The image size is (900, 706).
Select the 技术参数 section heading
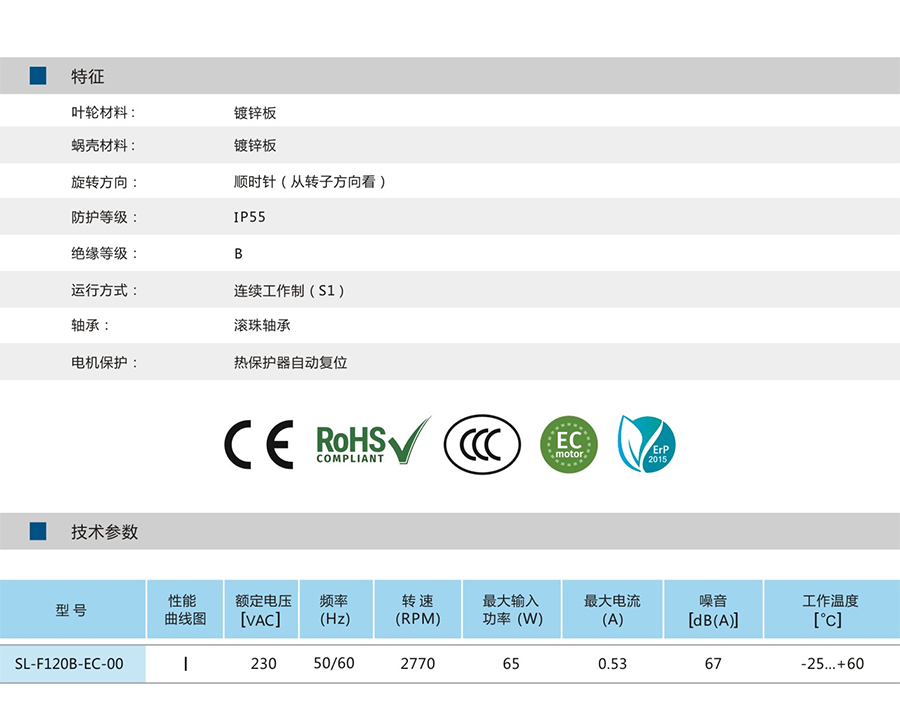click(x=104, y=532)
